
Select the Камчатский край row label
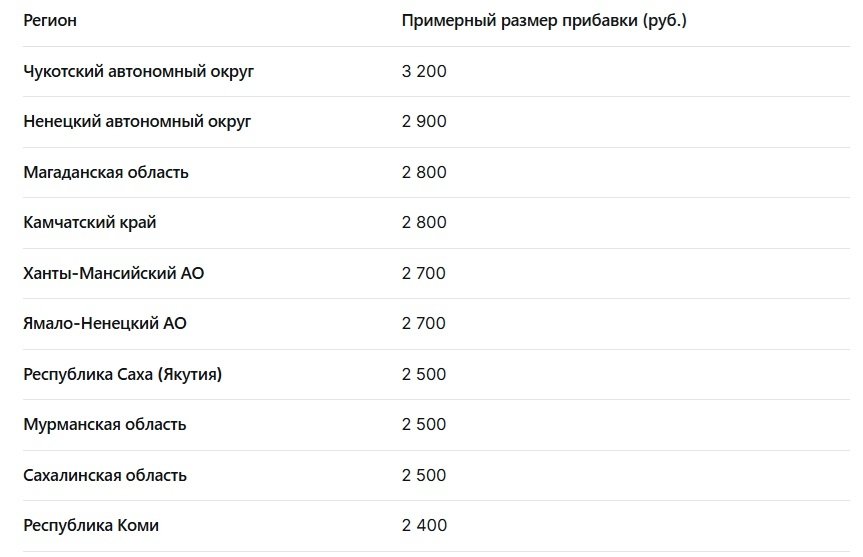click(90, 223)
